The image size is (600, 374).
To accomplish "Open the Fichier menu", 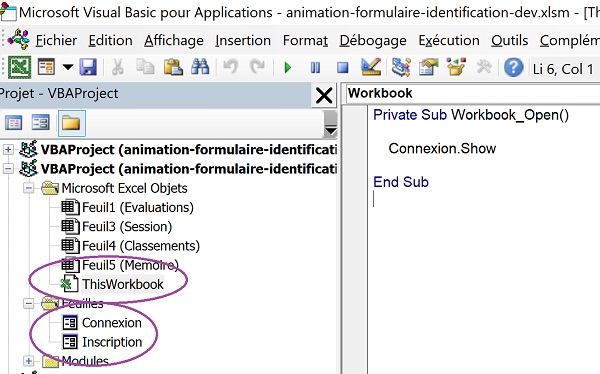I will (56, 40).
